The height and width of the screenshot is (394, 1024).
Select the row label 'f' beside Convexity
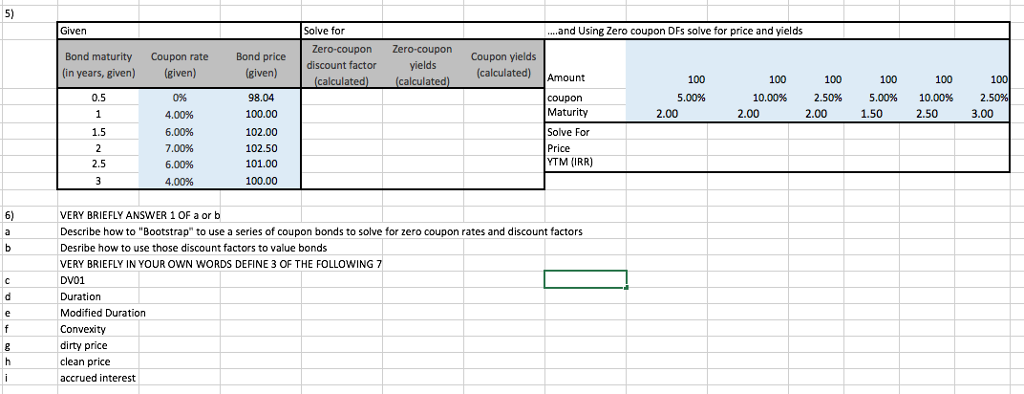point(29,329)
